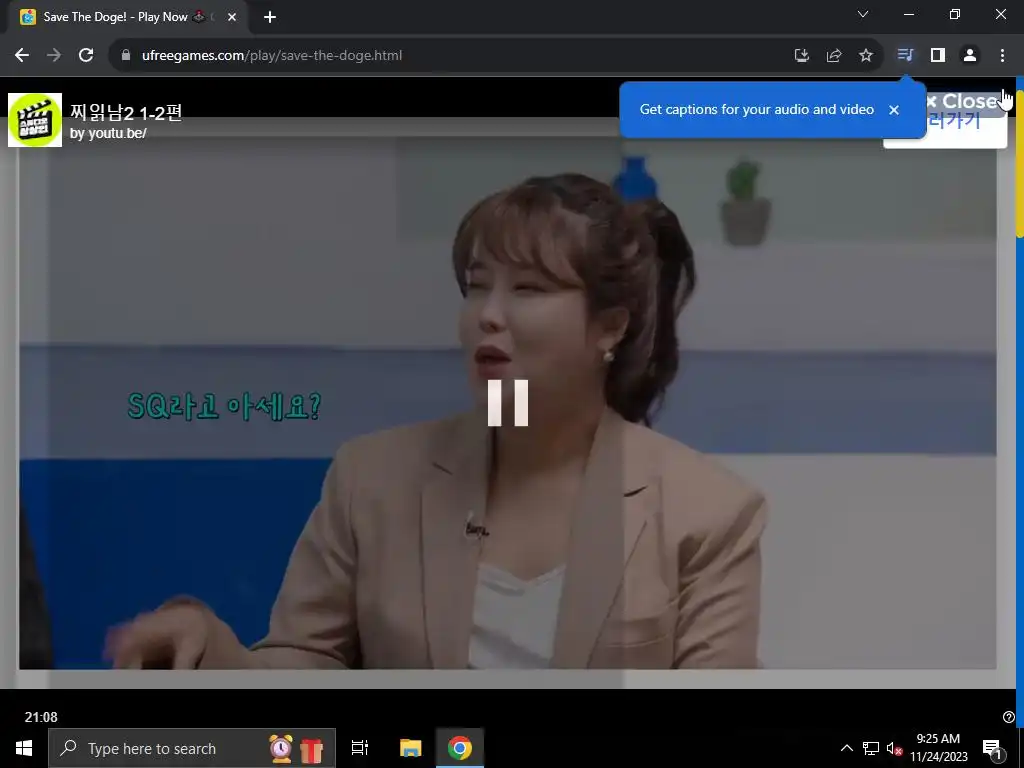Open the clock showing 9:25 AM
The height and width of the screenshot is (768, 1024).
click(938, 748)
